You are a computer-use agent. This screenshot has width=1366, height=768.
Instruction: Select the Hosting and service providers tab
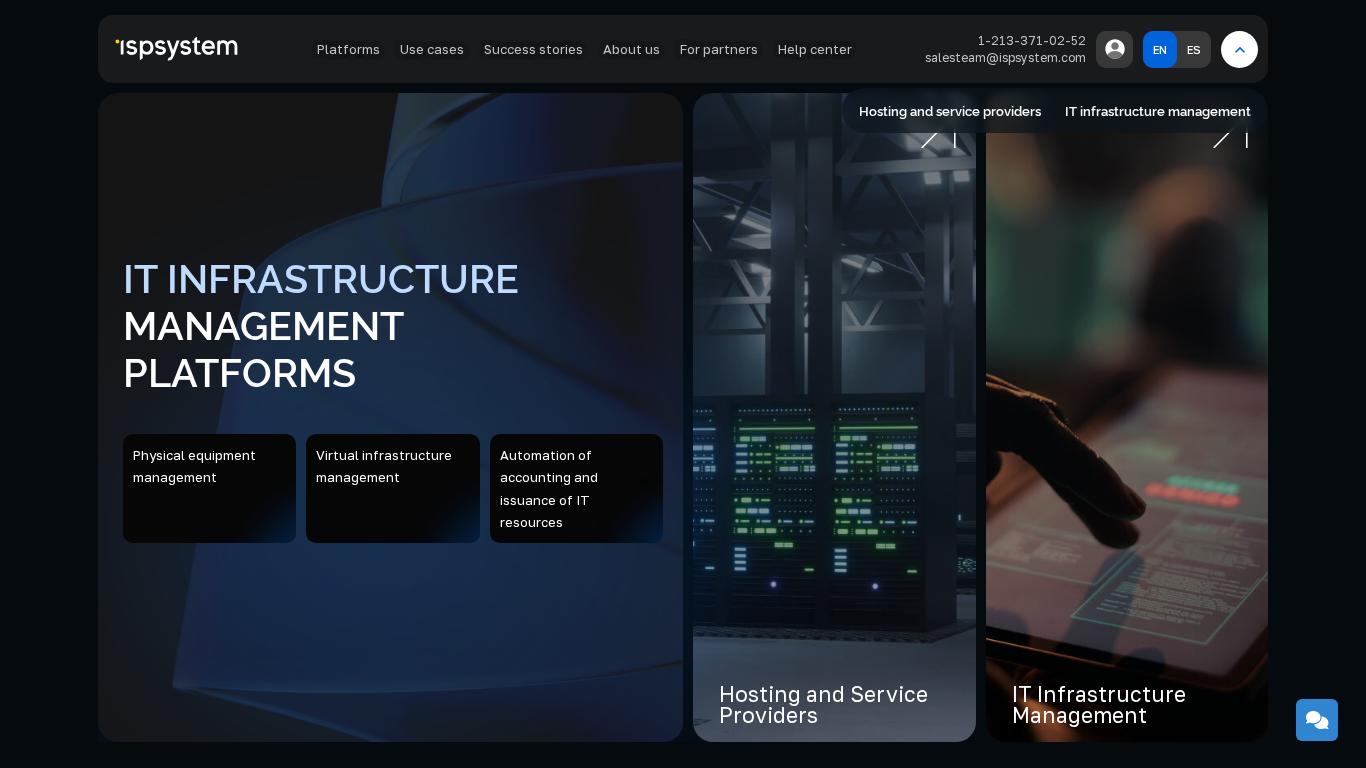tap(950, 111)
